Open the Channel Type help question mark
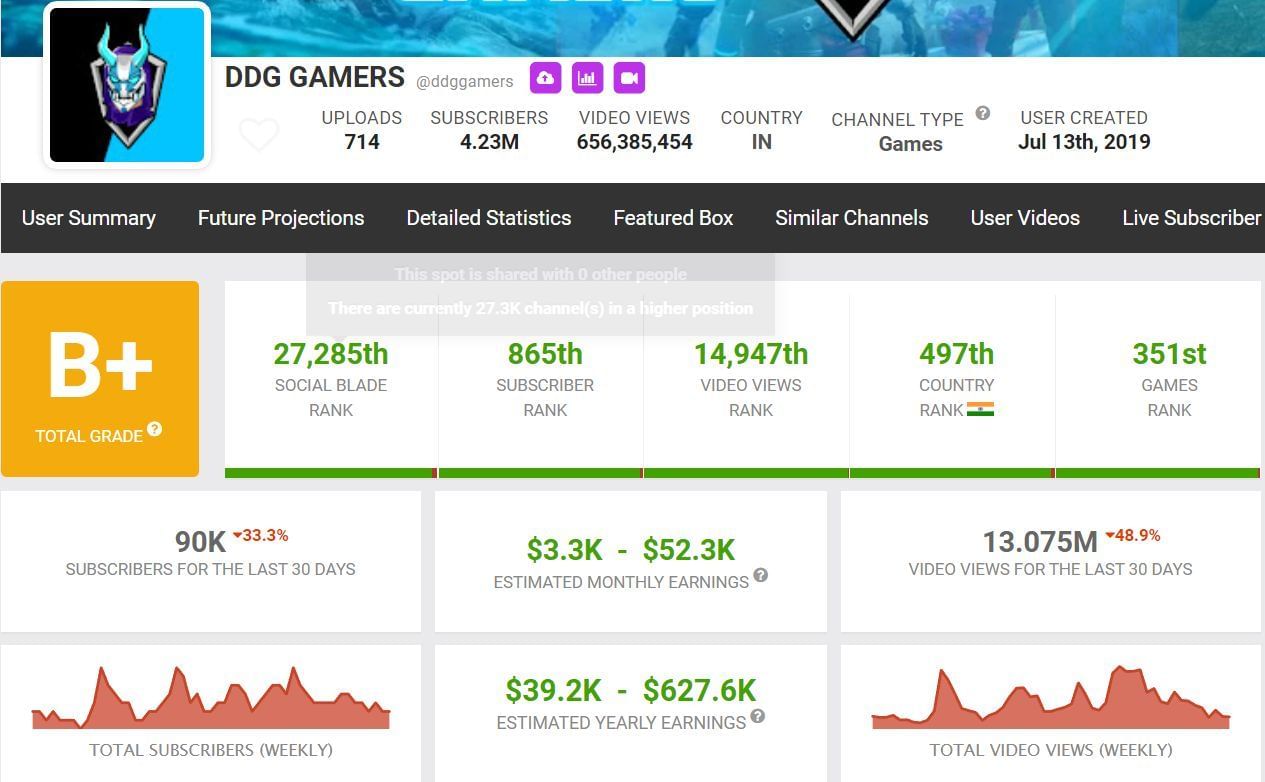1265x782 pixels. (x=982, y=113)
